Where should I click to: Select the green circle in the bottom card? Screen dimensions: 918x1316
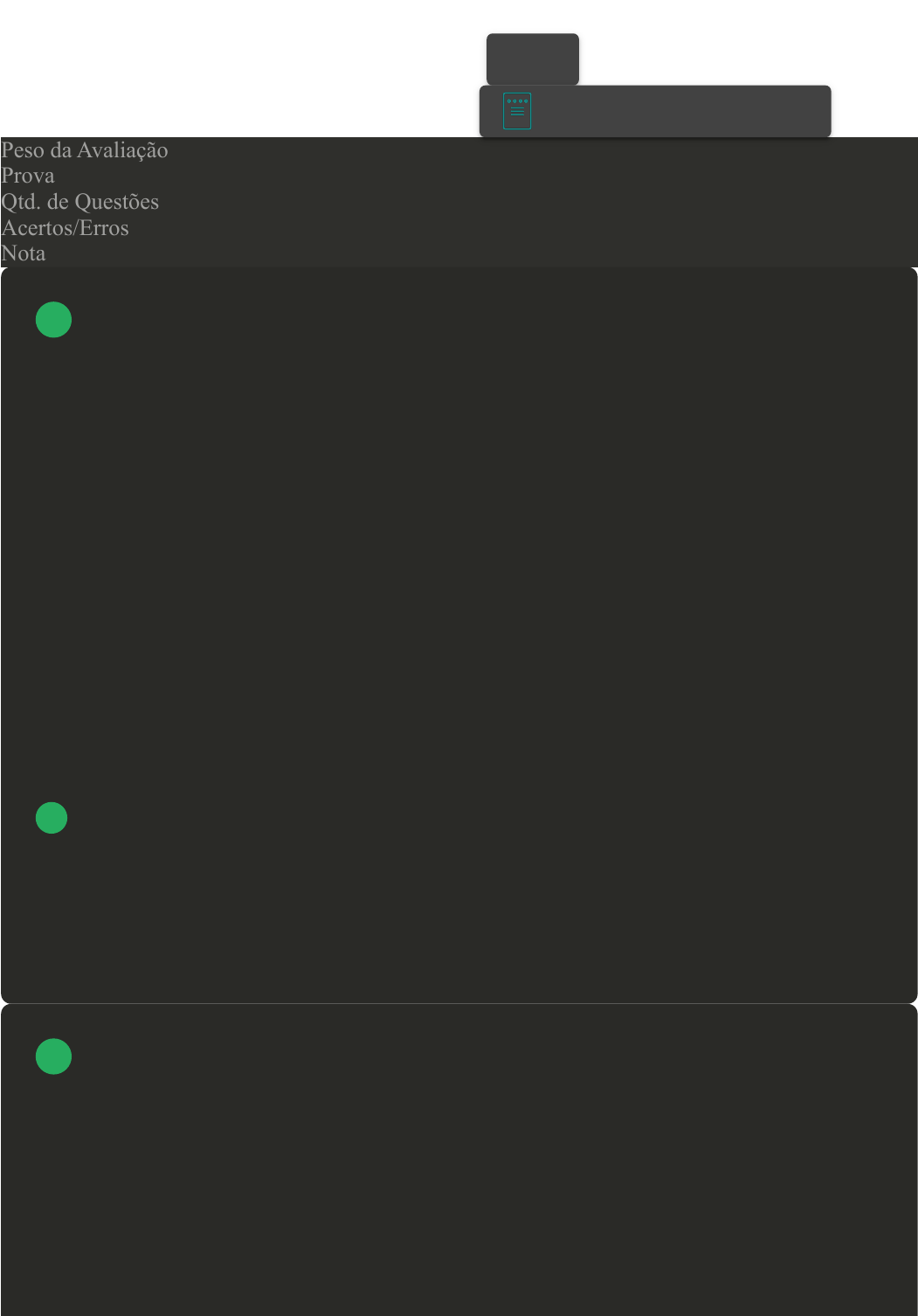pos(53,1056)
